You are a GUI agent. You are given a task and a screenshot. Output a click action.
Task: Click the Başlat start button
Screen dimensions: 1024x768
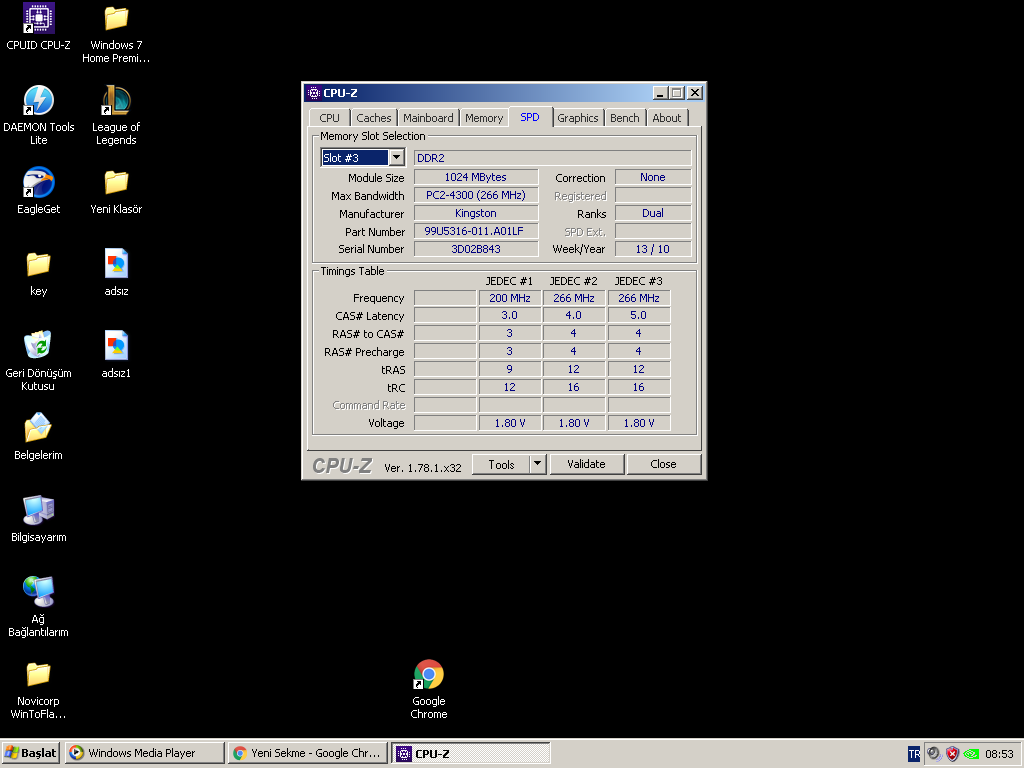pos(31,753)
